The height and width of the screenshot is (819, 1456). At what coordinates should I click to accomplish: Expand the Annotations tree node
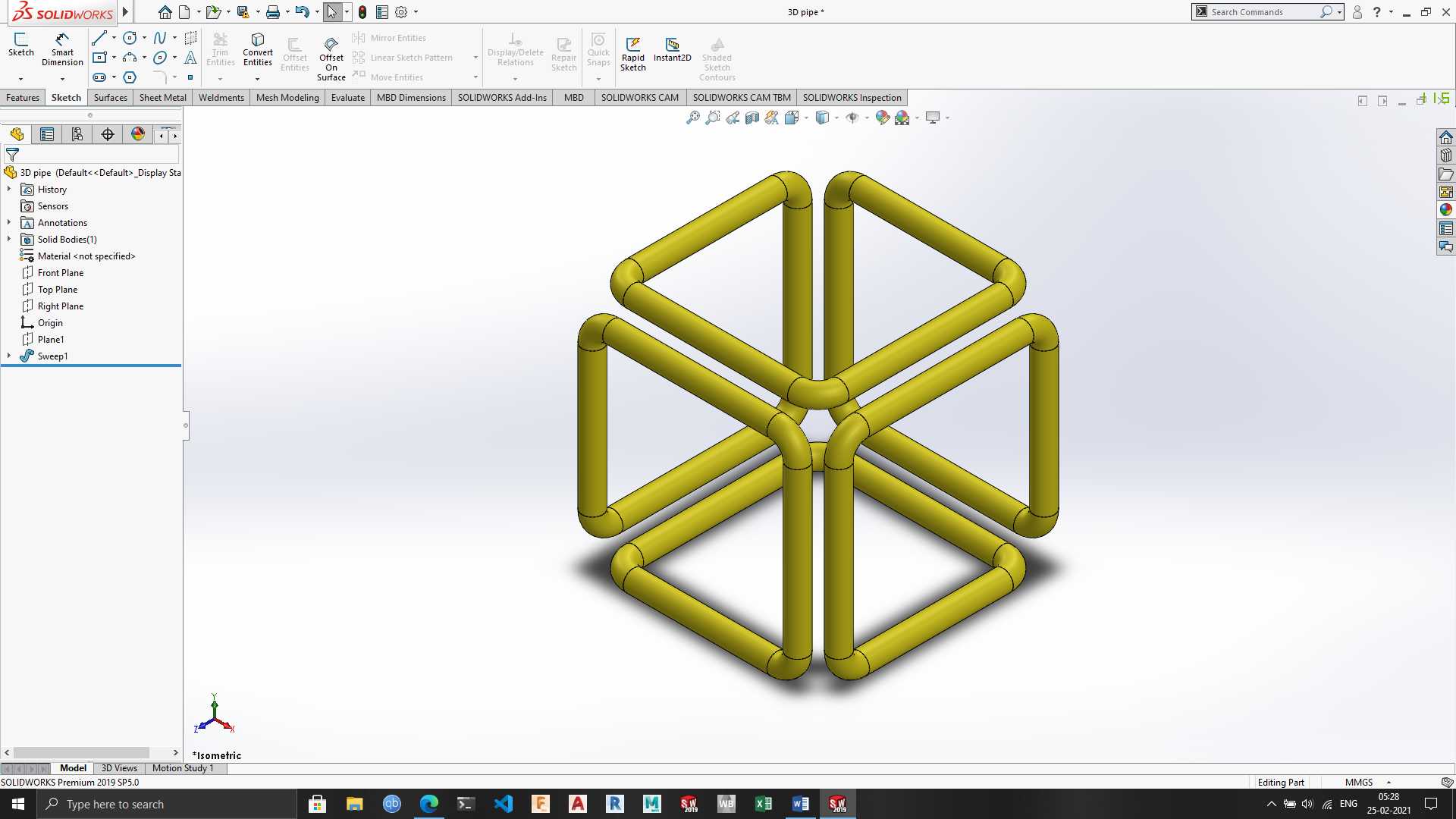pos(9,223)
